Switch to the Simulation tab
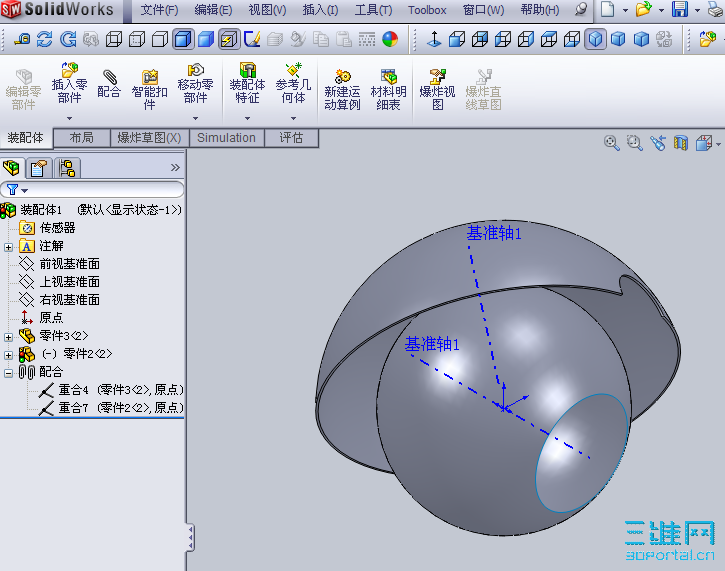Viewport: 725px width, 571px height. (226, 138)
